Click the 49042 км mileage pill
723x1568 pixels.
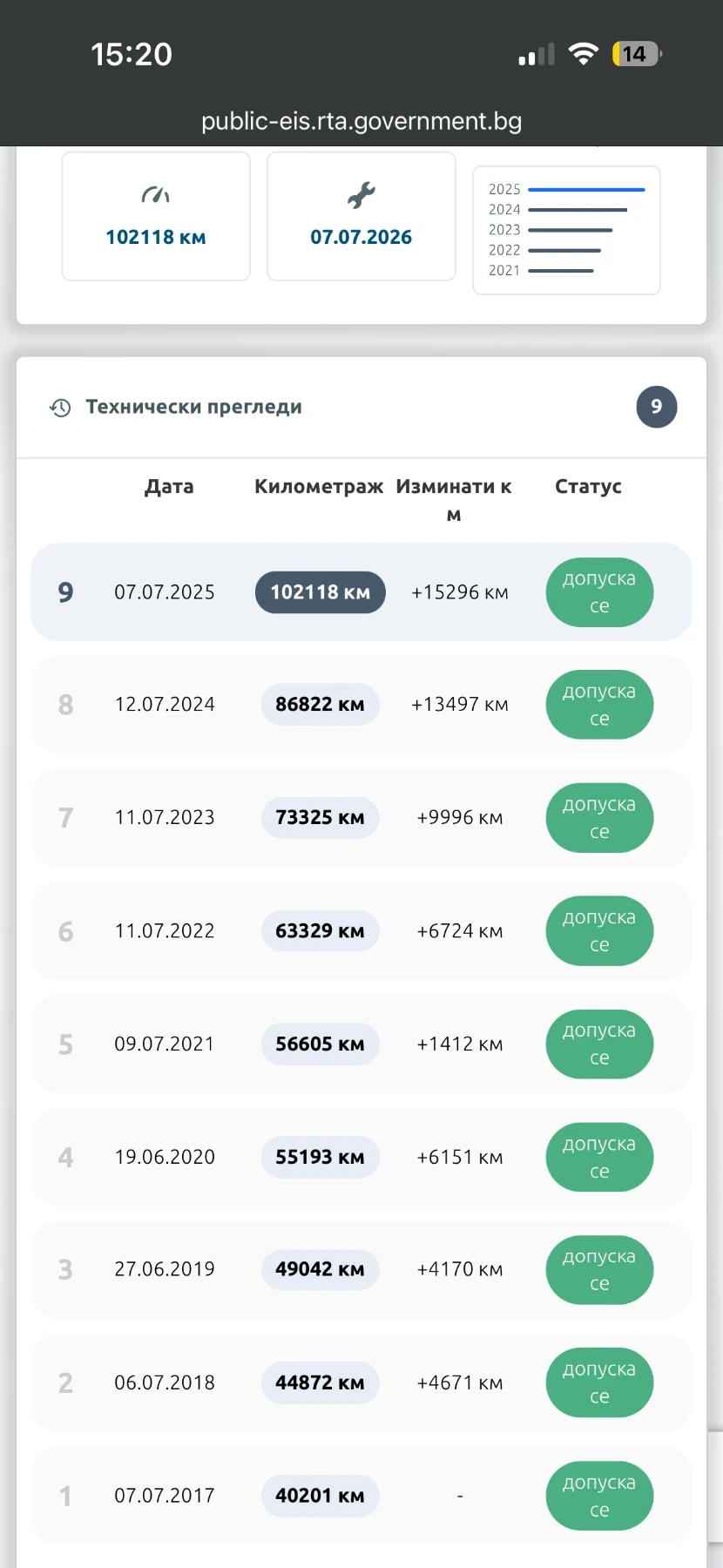(x=321, y=1269)
